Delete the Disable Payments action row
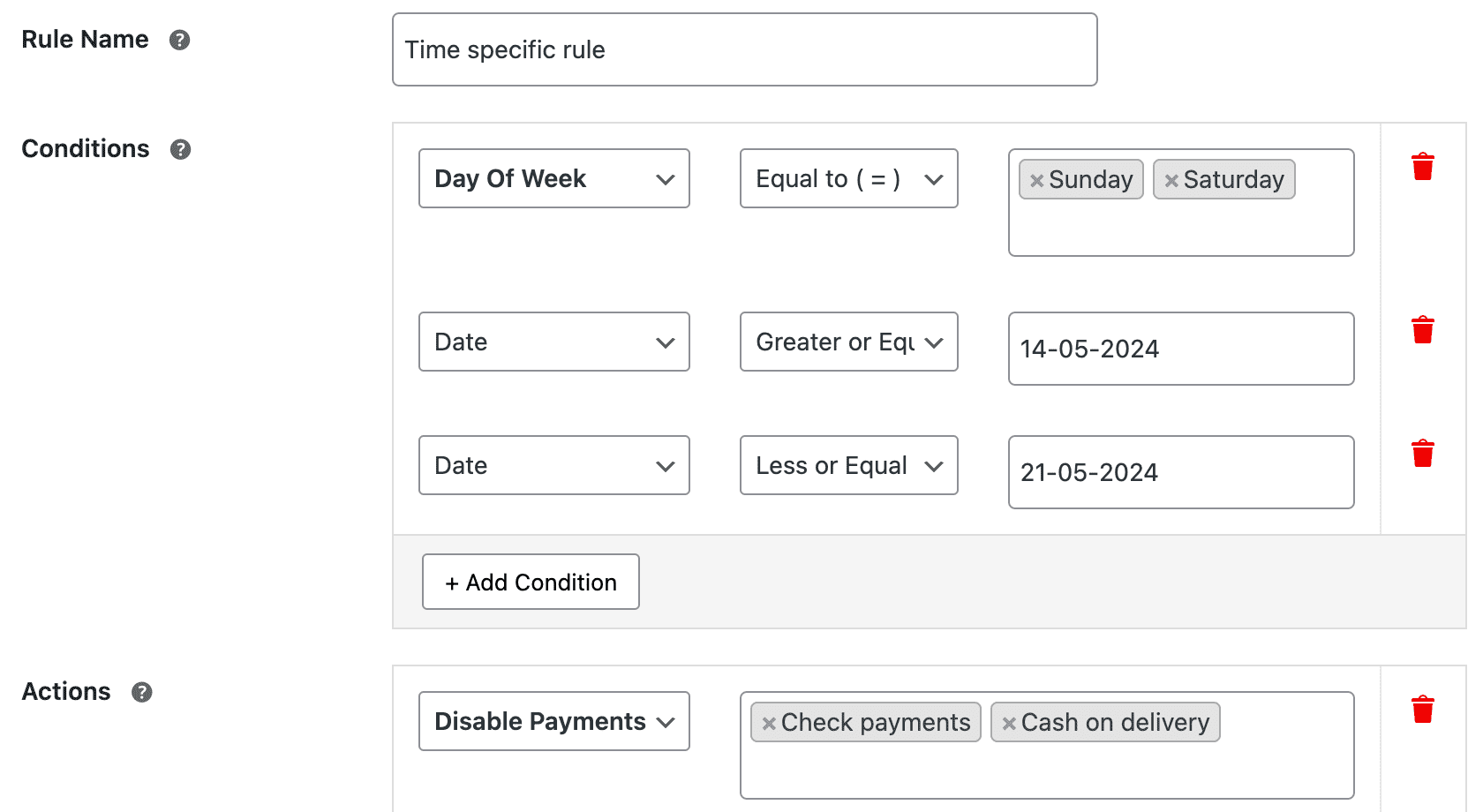The image size is (1483, 812). coord(1422,708)
